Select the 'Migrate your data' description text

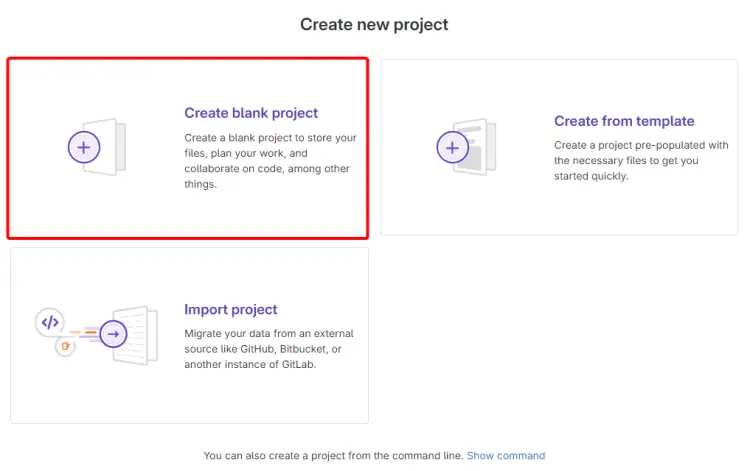269,349
